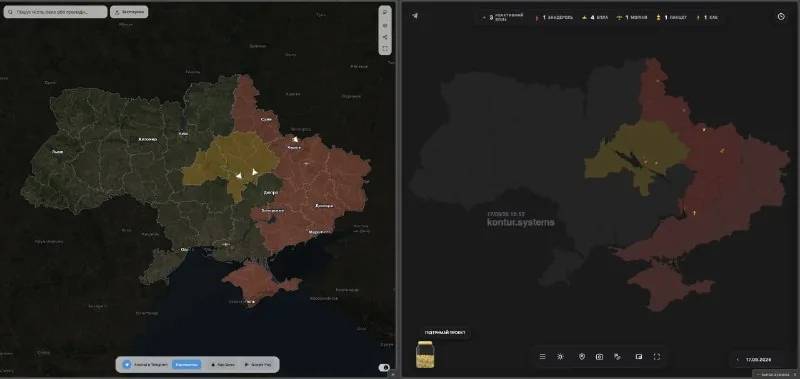
Task: Click the clock history icon at the top right
Action: click(x=781, y=16)
